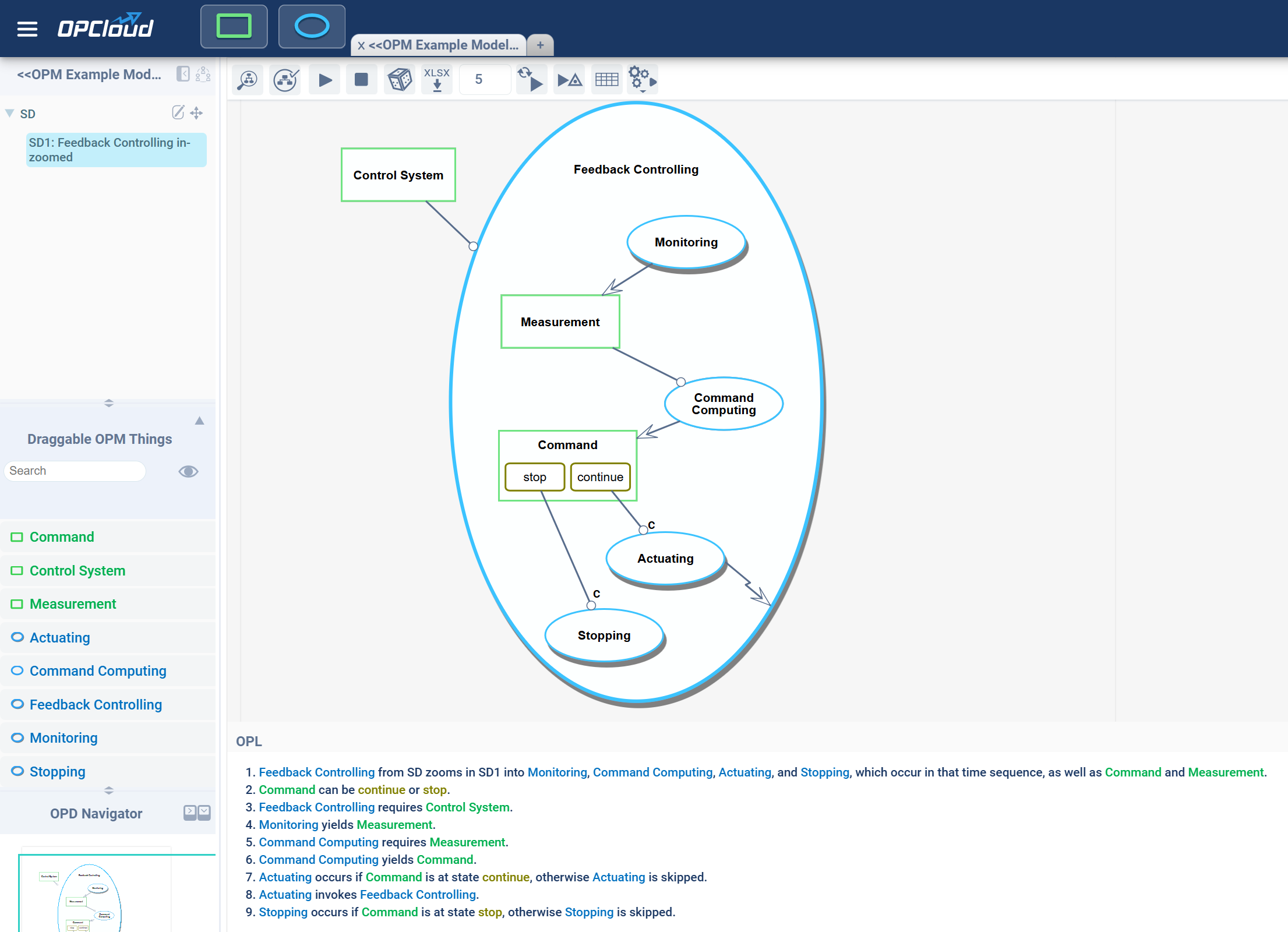The image size is (1288, 932).
Task: Click the stop execution square button
Action: pos(361,80)
